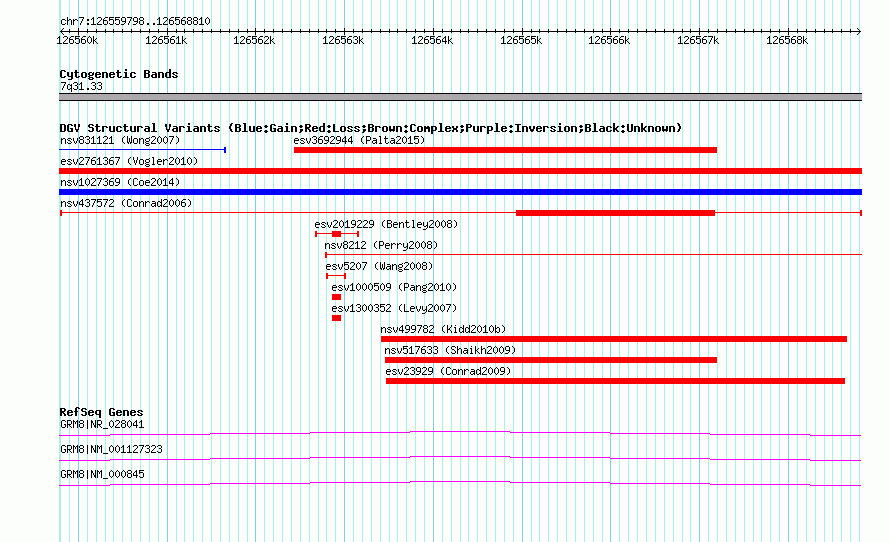Click the magenta GRM8|NR_028041 intron line
Viewport: 890px width, 542px height.
coord(460,434)
